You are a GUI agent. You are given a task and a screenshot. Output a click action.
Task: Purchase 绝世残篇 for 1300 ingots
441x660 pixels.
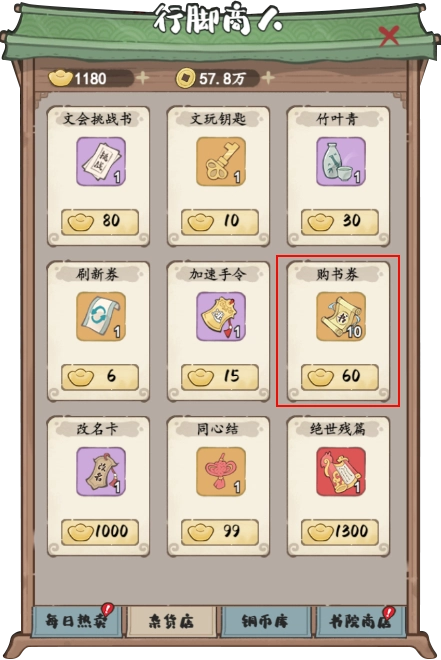point(340,532)
